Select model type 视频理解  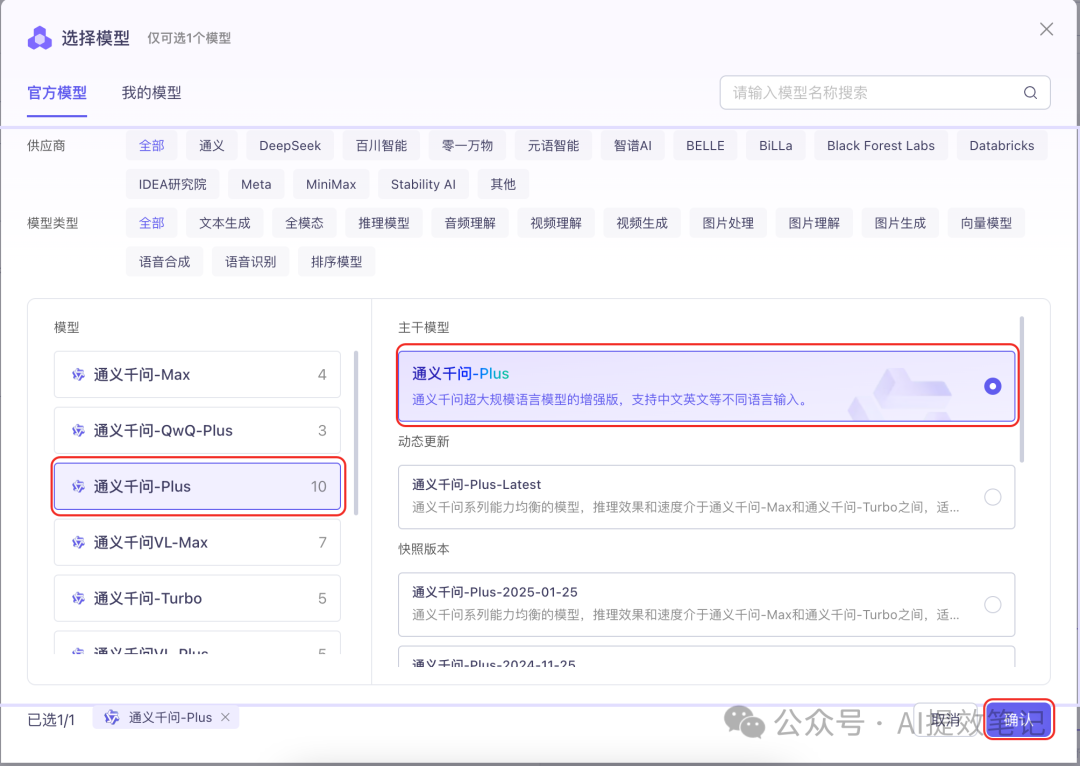[x=556, y=222]
